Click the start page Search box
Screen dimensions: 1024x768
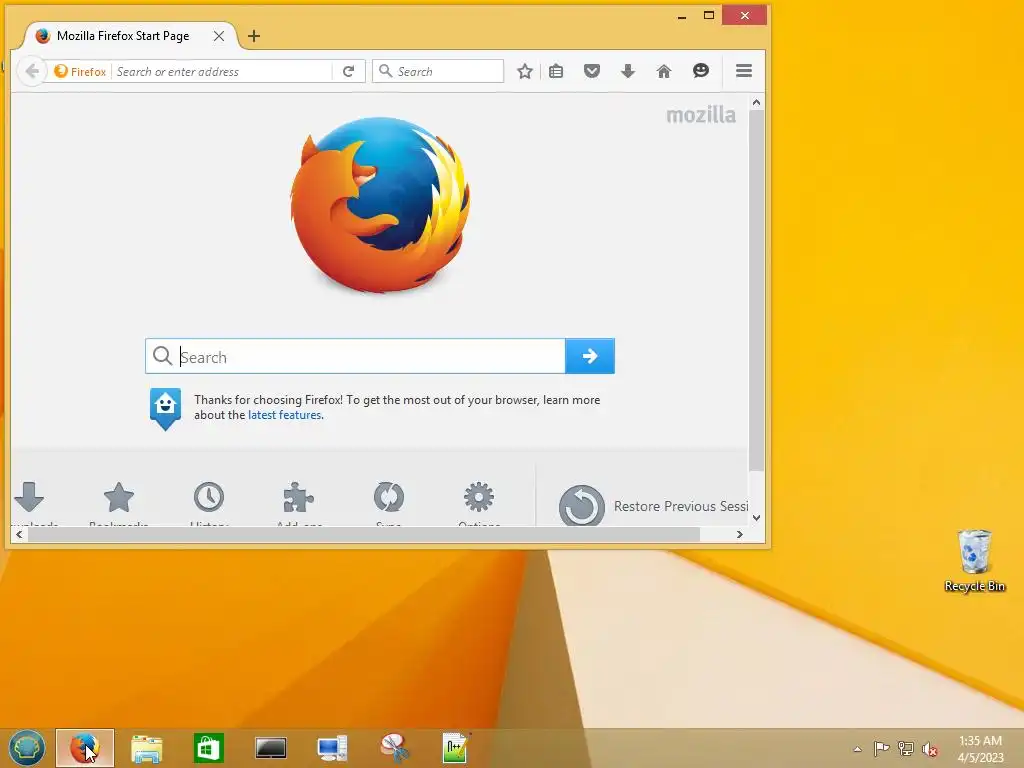click(355, 356)
